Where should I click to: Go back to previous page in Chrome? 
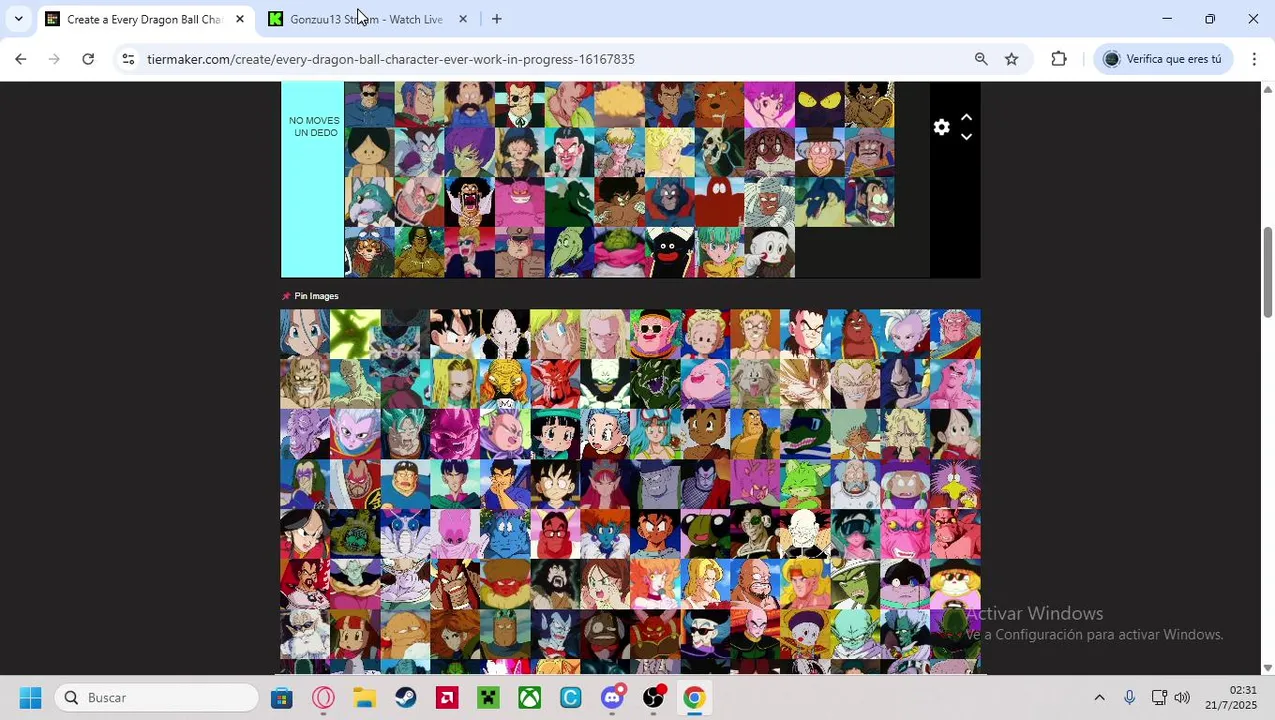pos(20,59)
